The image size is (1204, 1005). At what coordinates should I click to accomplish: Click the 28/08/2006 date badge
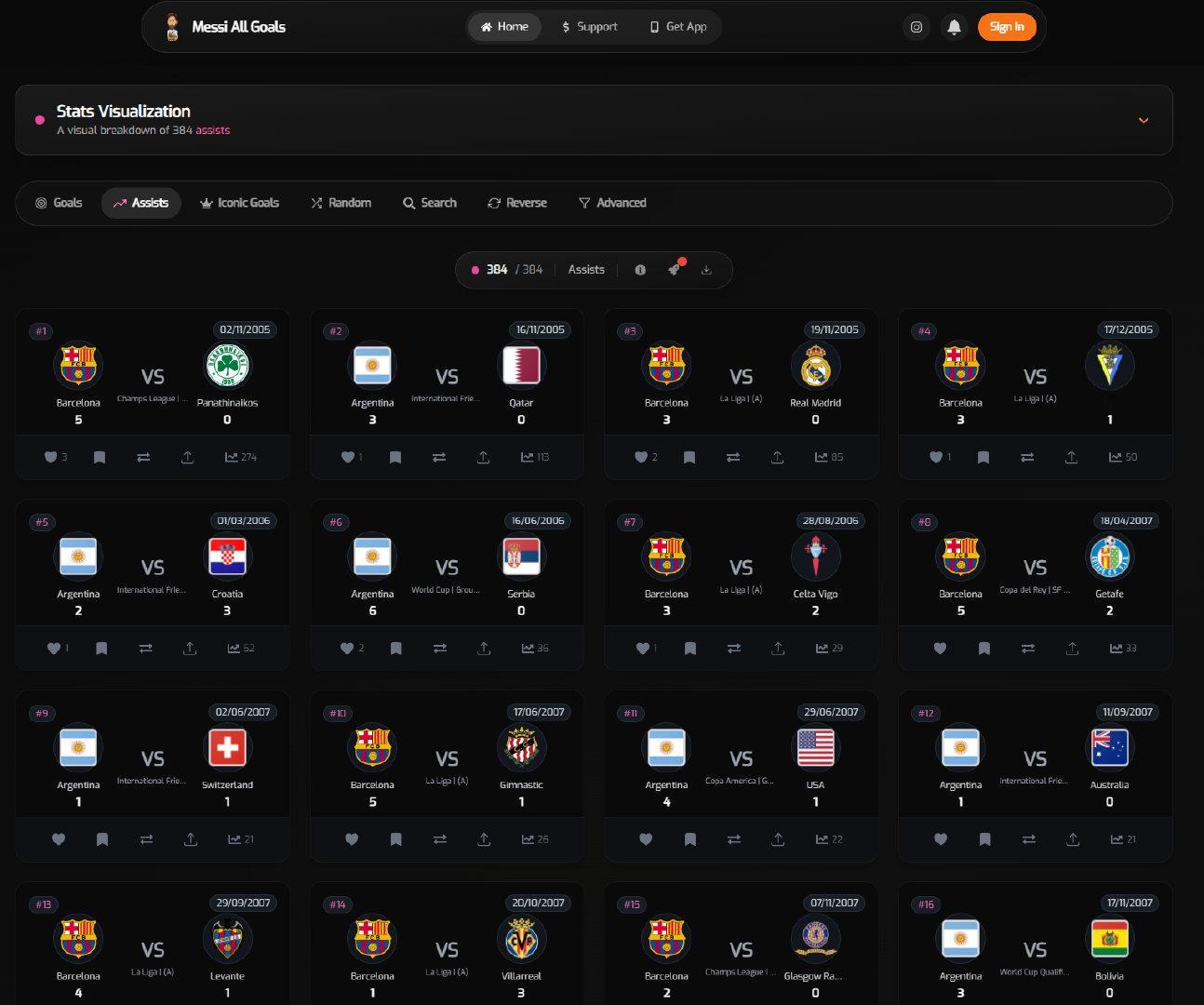[833, 521]
